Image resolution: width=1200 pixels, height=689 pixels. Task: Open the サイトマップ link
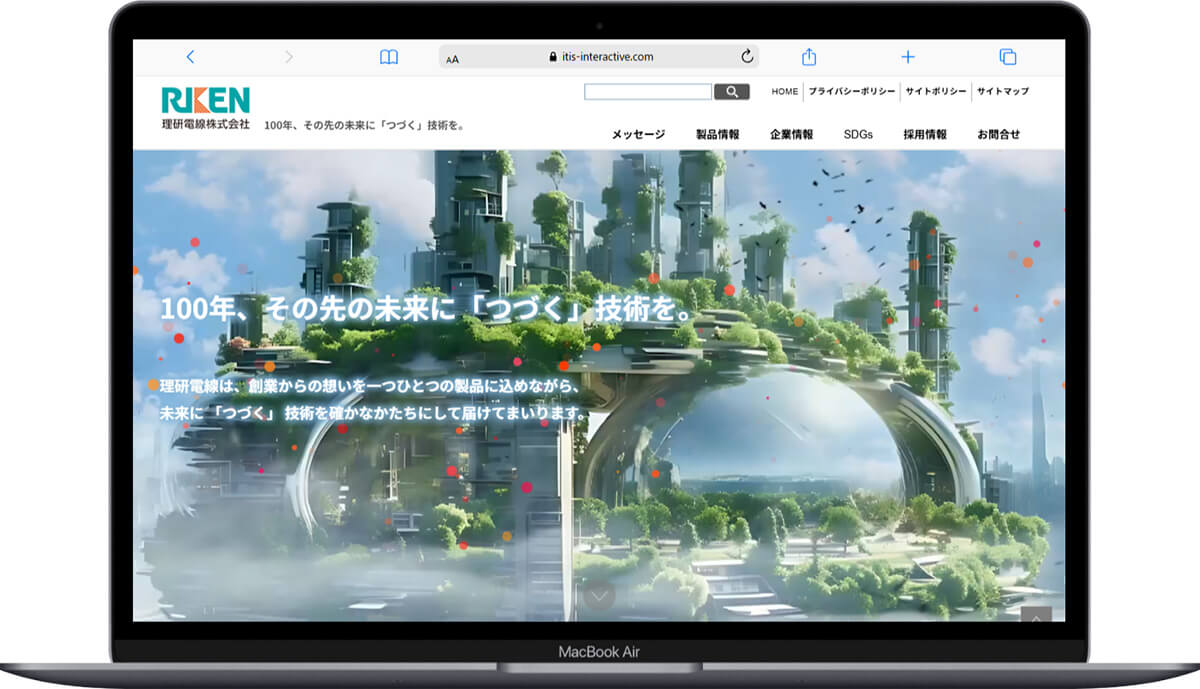pos(1002,91)
